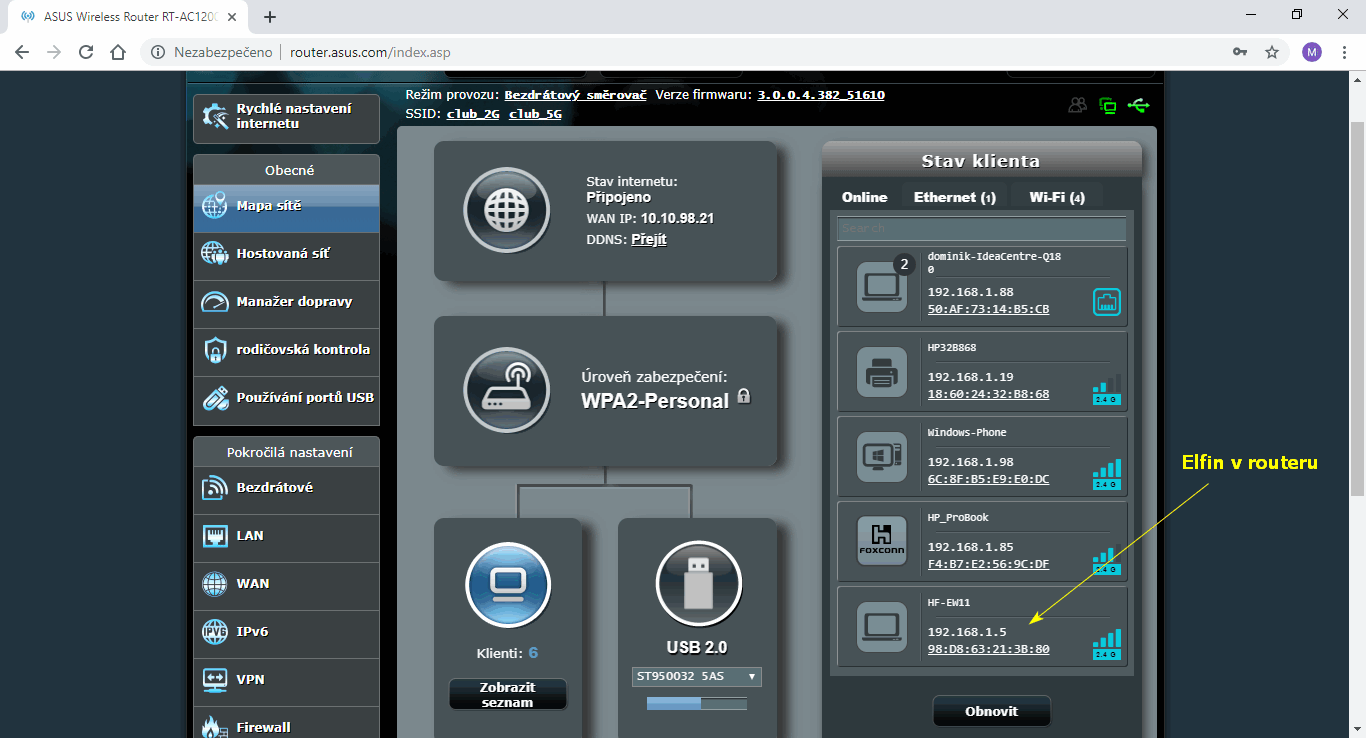Click the wireless router security icon
This screenshot has height=738, width=1366.
tap(506, 391)
